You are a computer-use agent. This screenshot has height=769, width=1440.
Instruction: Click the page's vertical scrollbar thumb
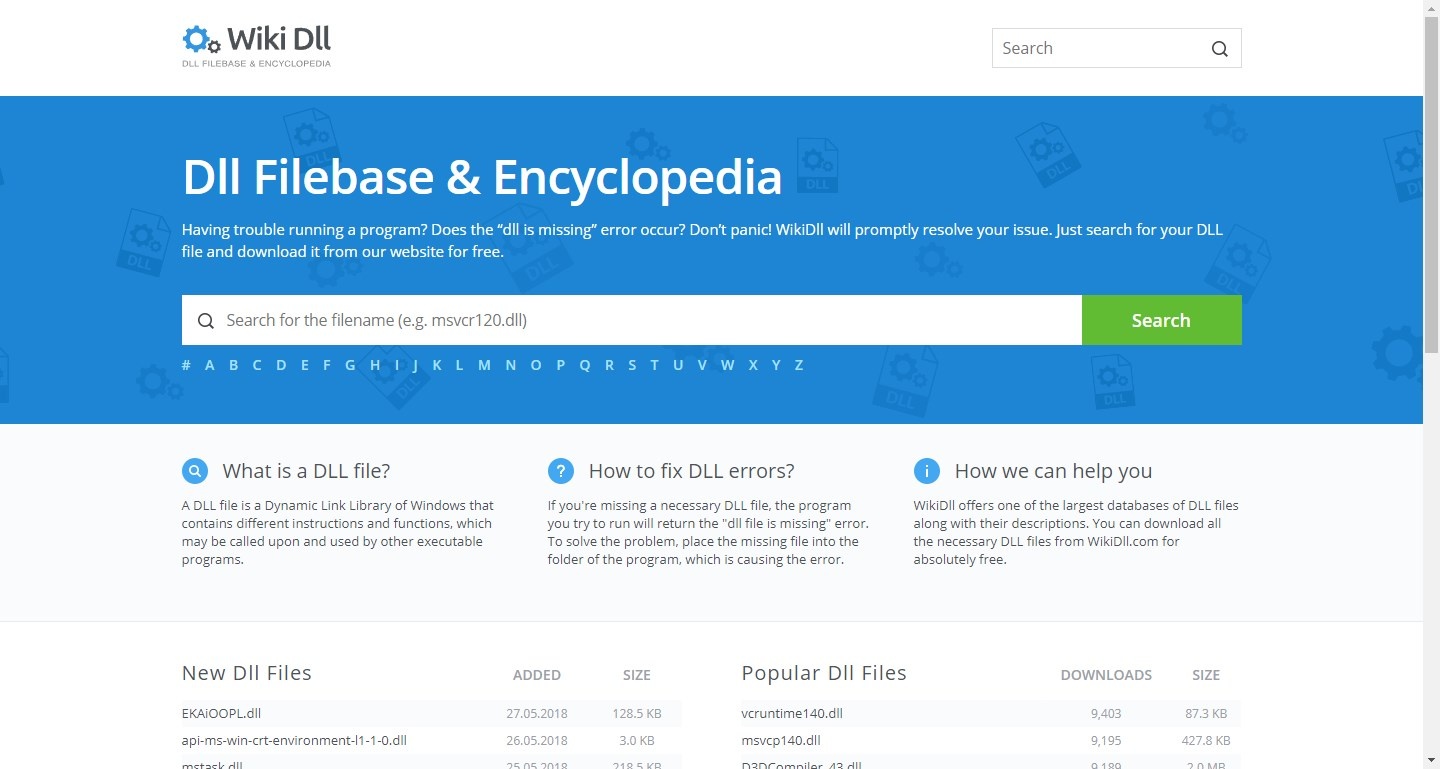pyautogui.click(x=1431, y=185)
